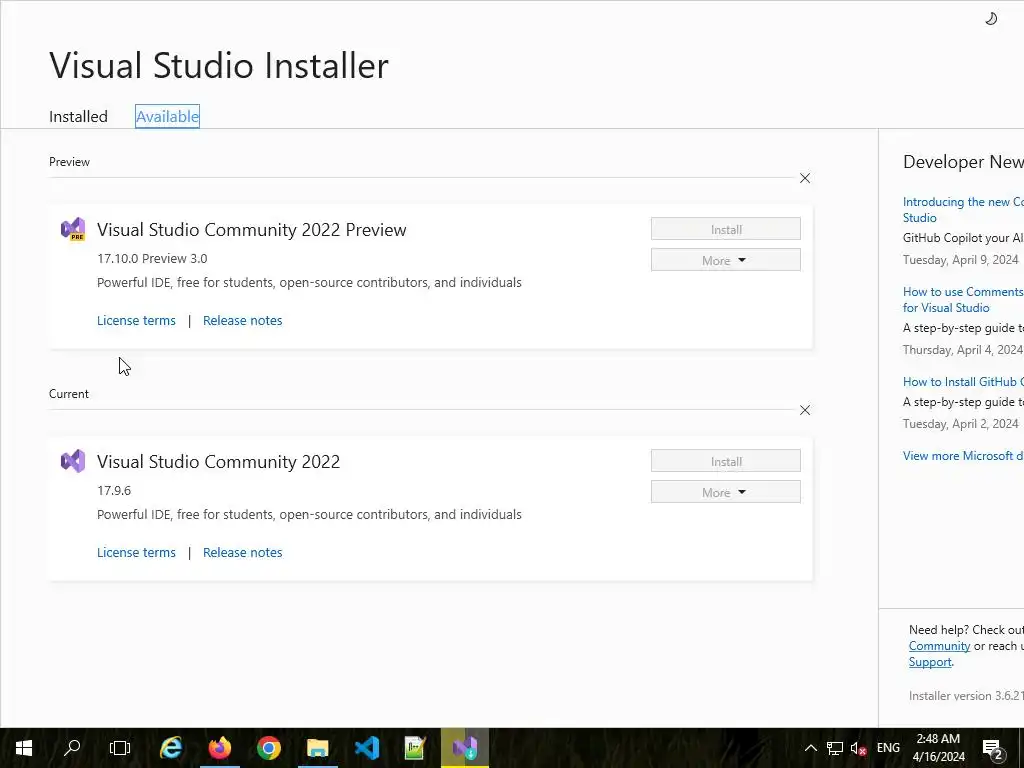Open Task View on taskbar
This screenshot has height=768, width=1024.
tap(120, 748)
